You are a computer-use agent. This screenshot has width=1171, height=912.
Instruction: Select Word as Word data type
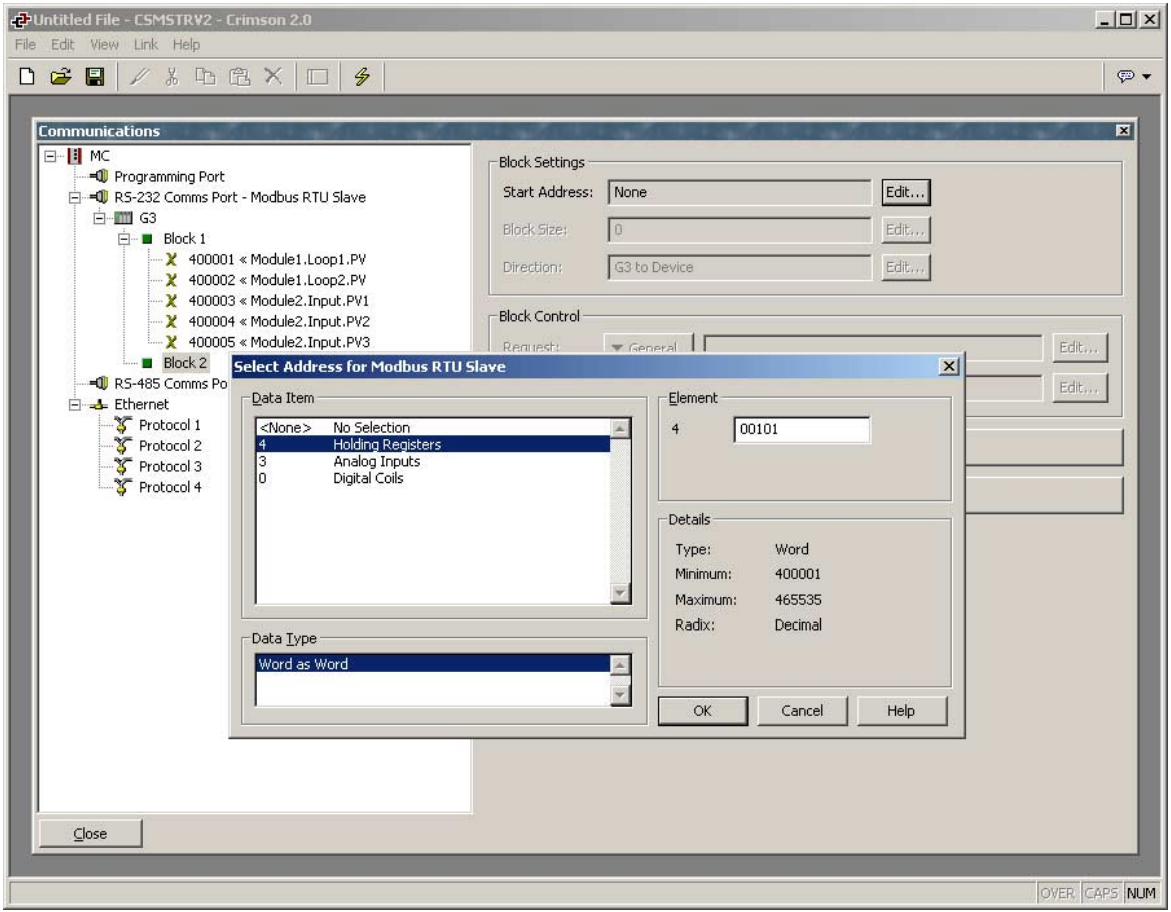point(433,664)
